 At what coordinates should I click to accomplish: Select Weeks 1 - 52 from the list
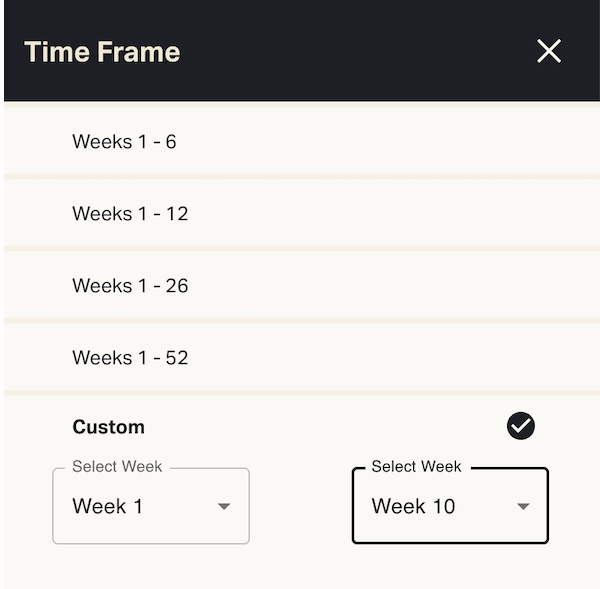pos(130,357)
